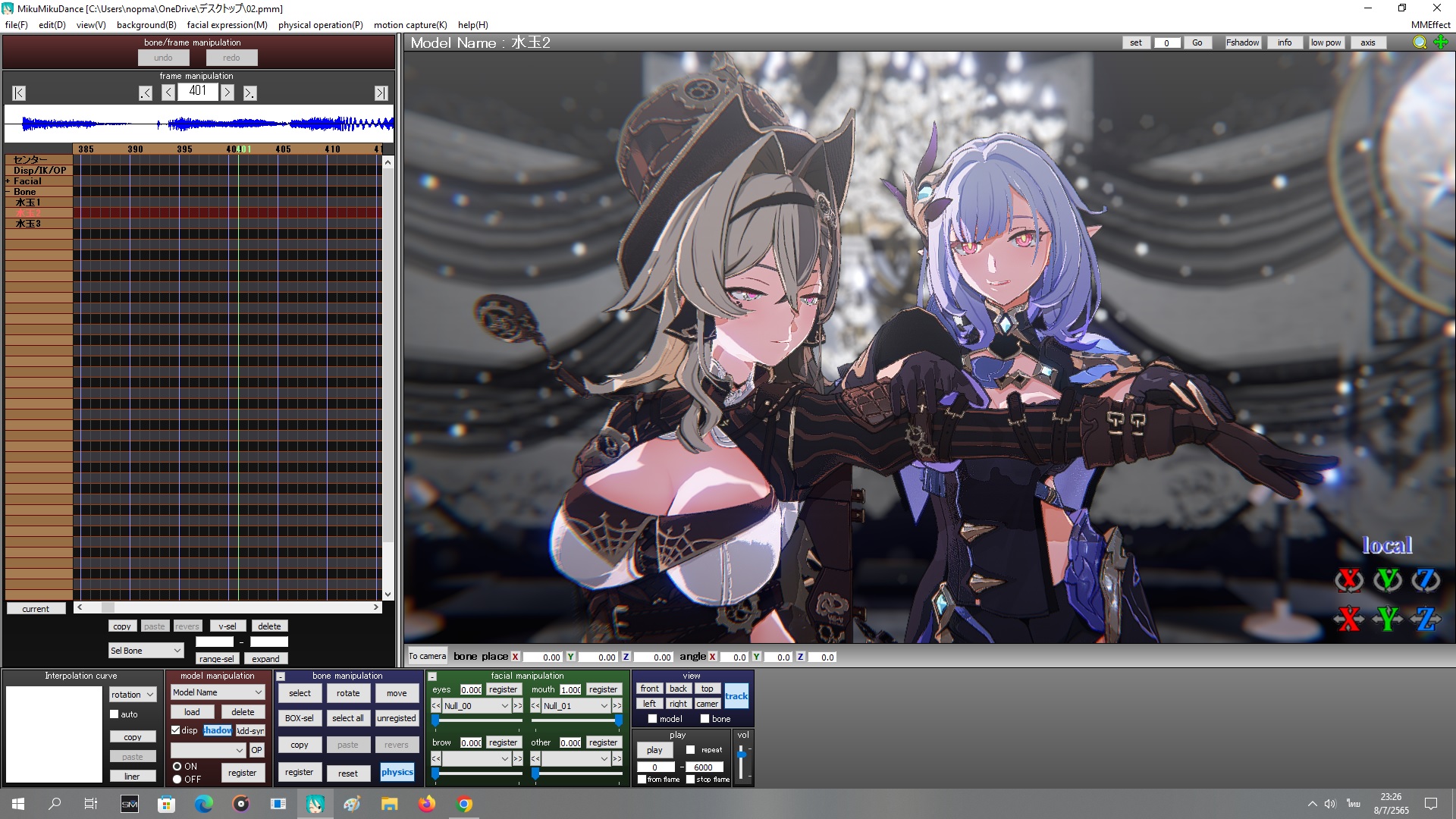Toggle the disp checkbox in model manipulation
Screen dimensions: 1456x819
[x=176, y=731]
